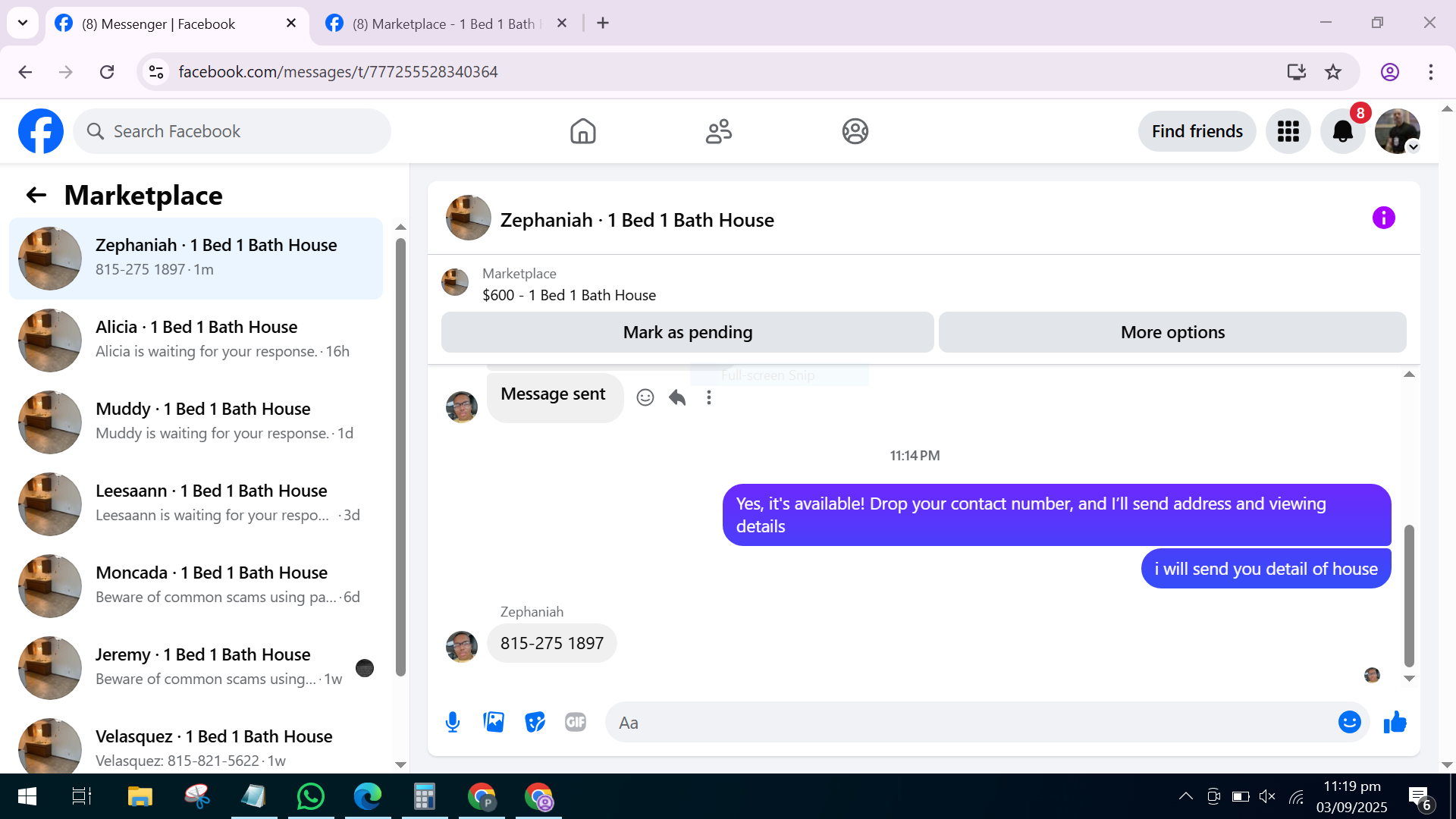Click the message text field Aa
This screenshot has width=1456, height=819.
point(971,723)
